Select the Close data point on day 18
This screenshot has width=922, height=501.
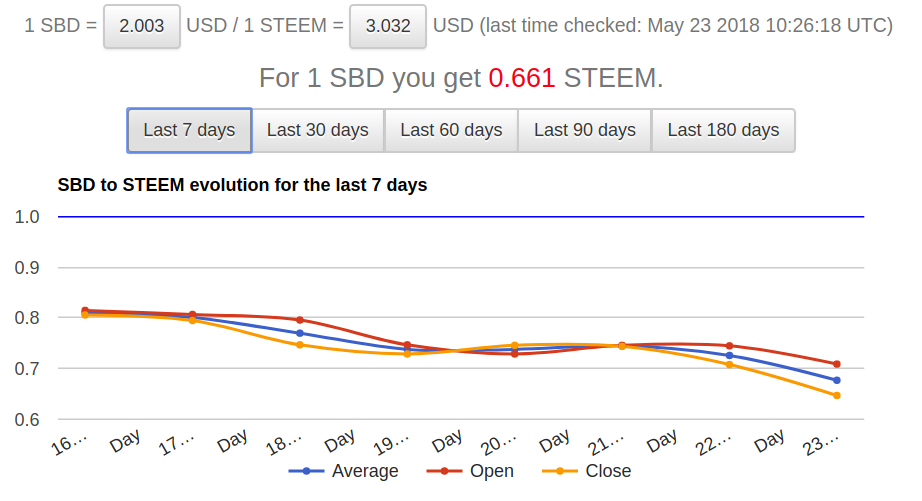(x=300, y=345)
